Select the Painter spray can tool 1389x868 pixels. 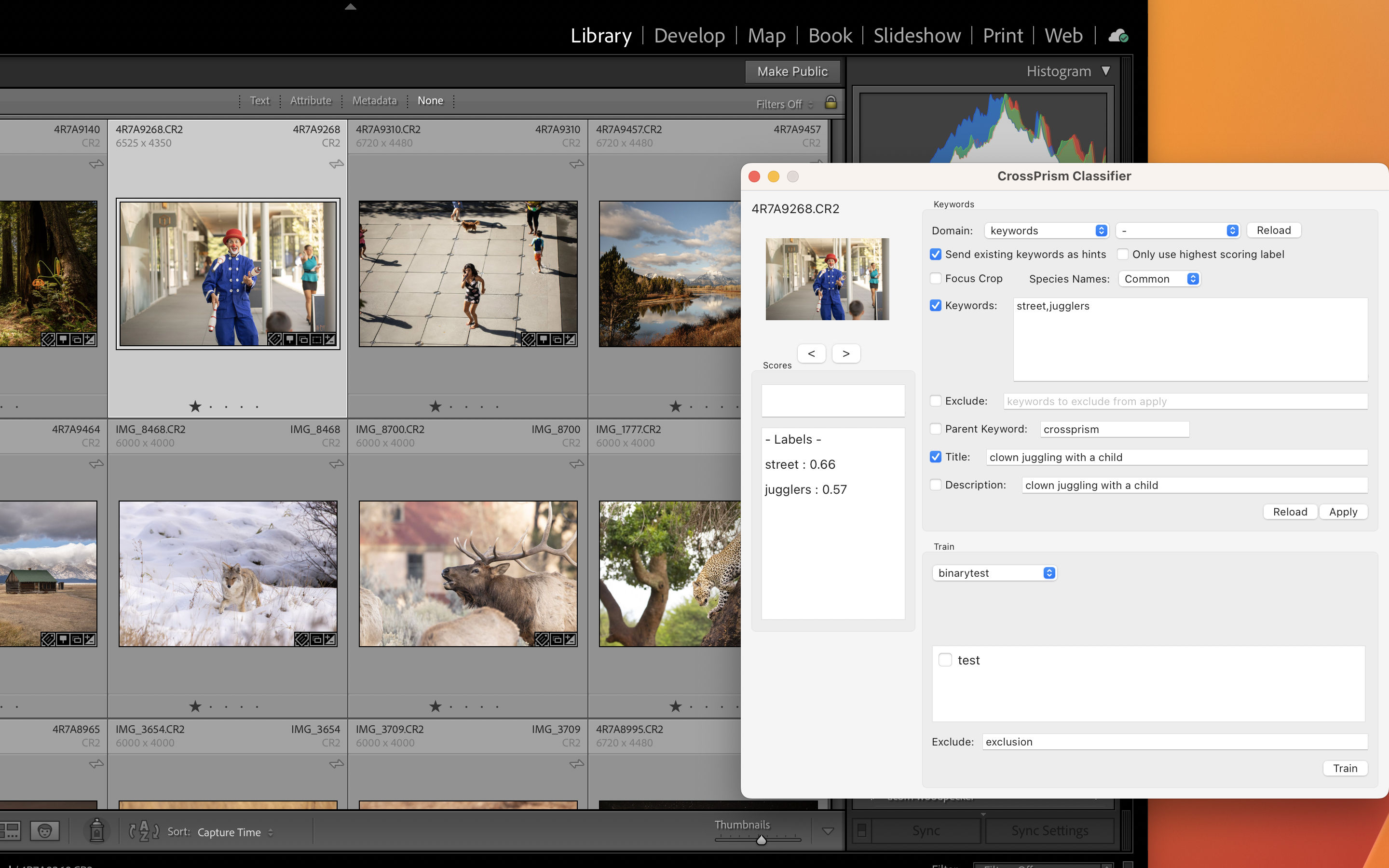(x=96, y=830)
